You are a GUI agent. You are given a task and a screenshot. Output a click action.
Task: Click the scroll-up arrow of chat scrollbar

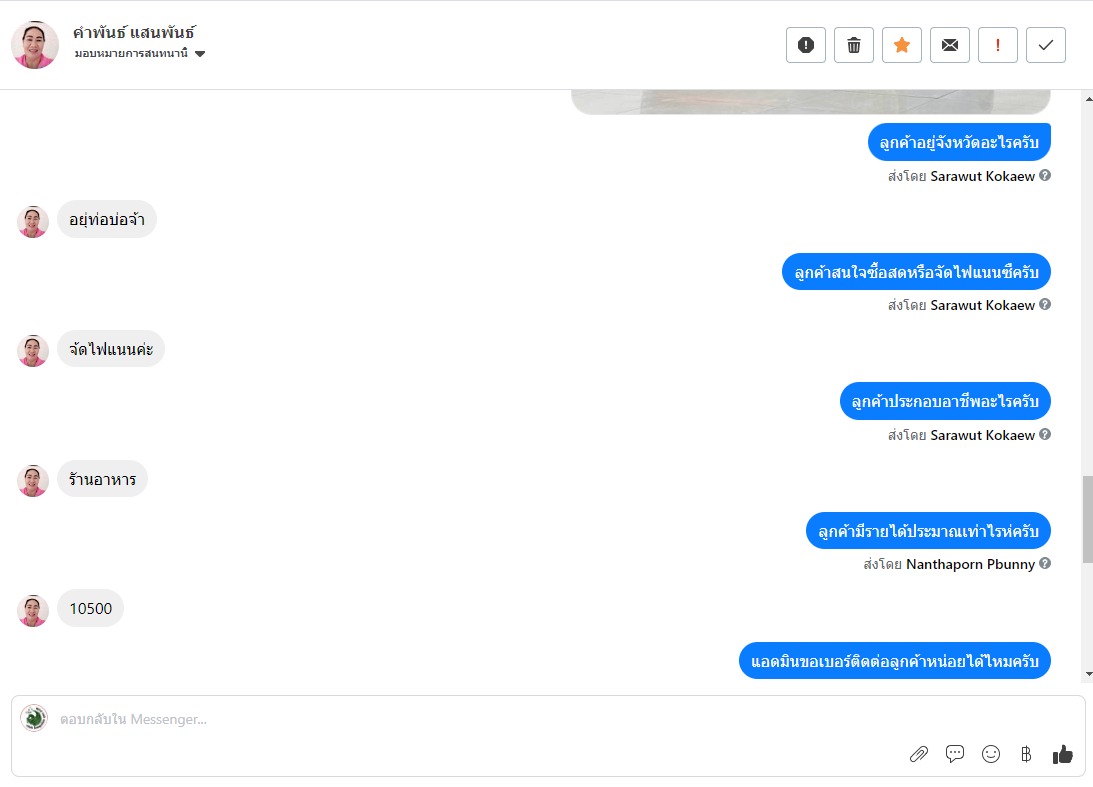[1088, 99]
